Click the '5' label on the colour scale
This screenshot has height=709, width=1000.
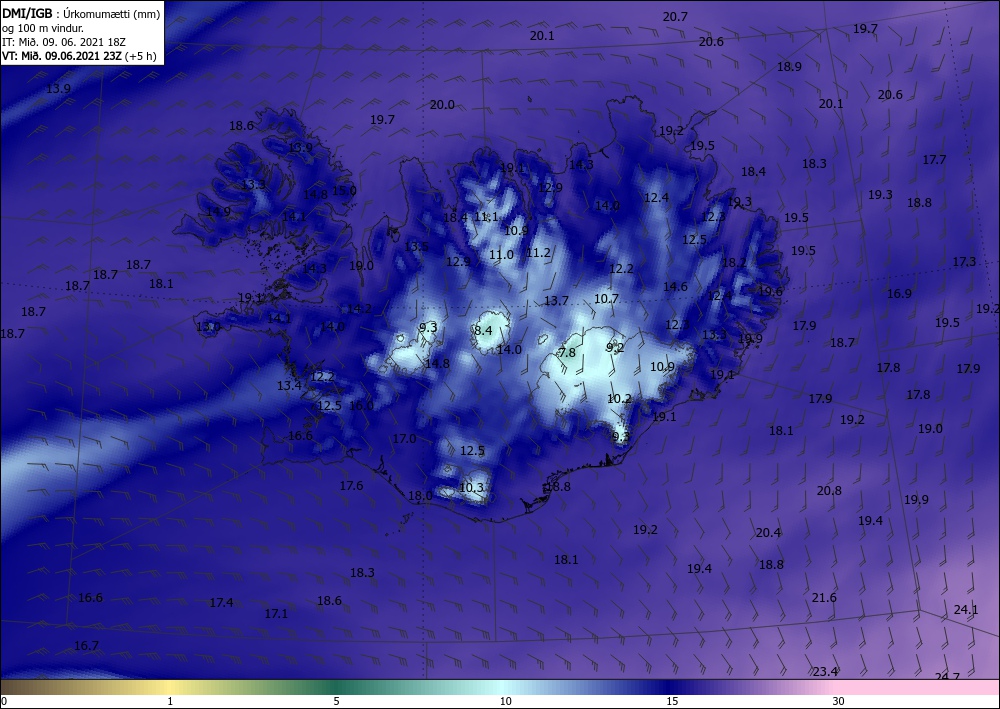click(336, 701)
